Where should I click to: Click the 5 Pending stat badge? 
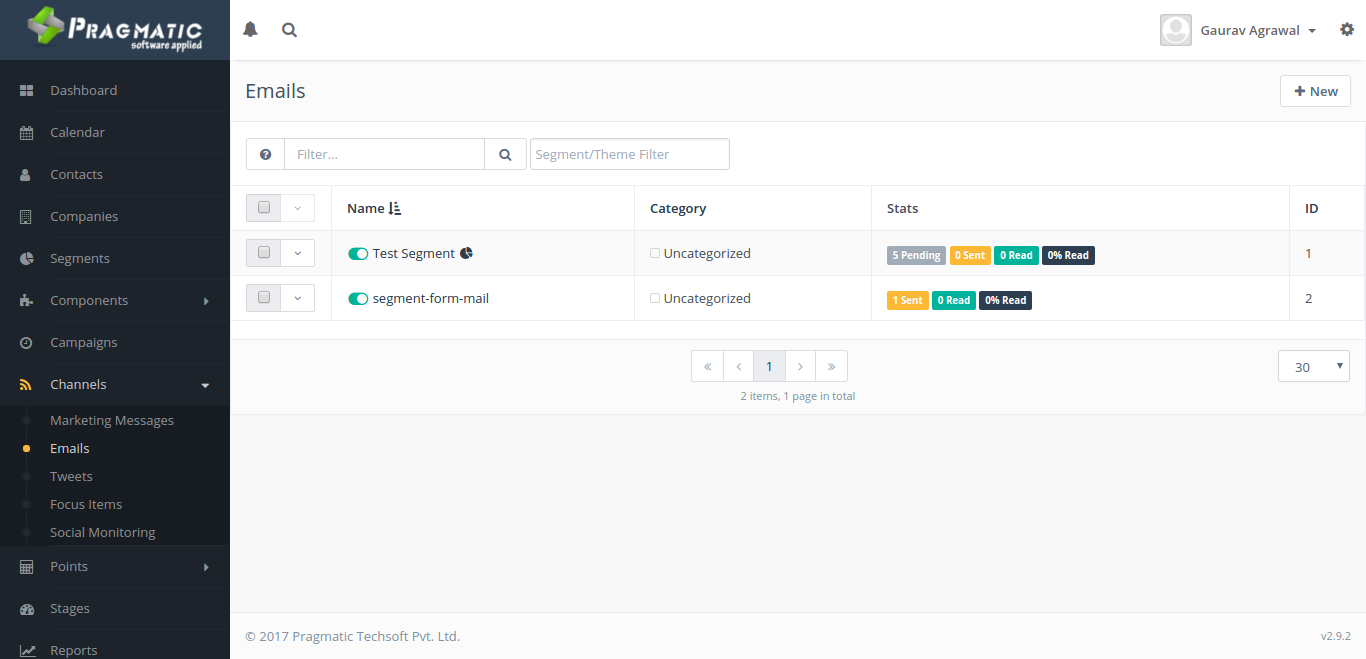click(916, 255)
